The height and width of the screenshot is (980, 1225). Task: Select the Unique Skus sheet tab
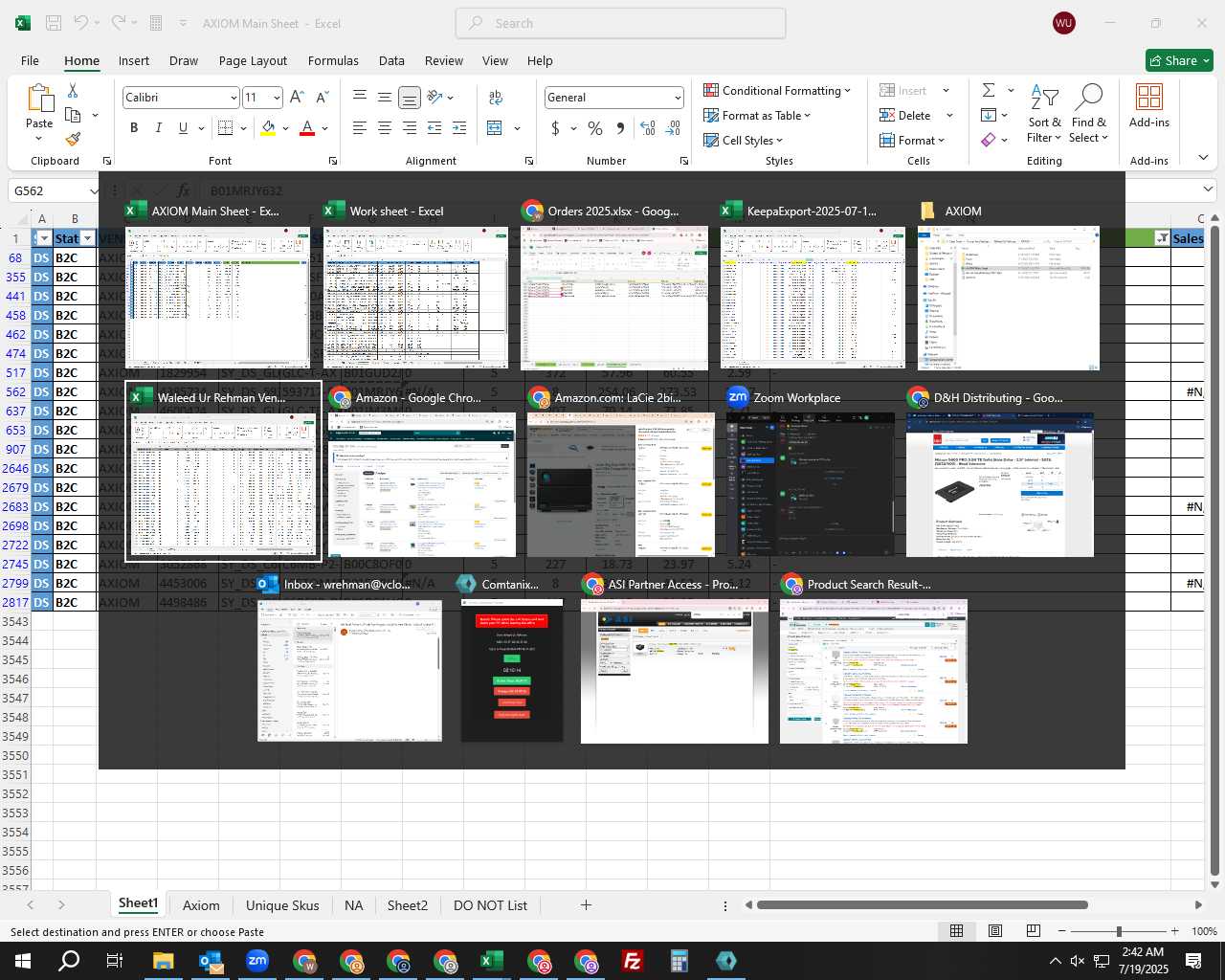point(282,905)
